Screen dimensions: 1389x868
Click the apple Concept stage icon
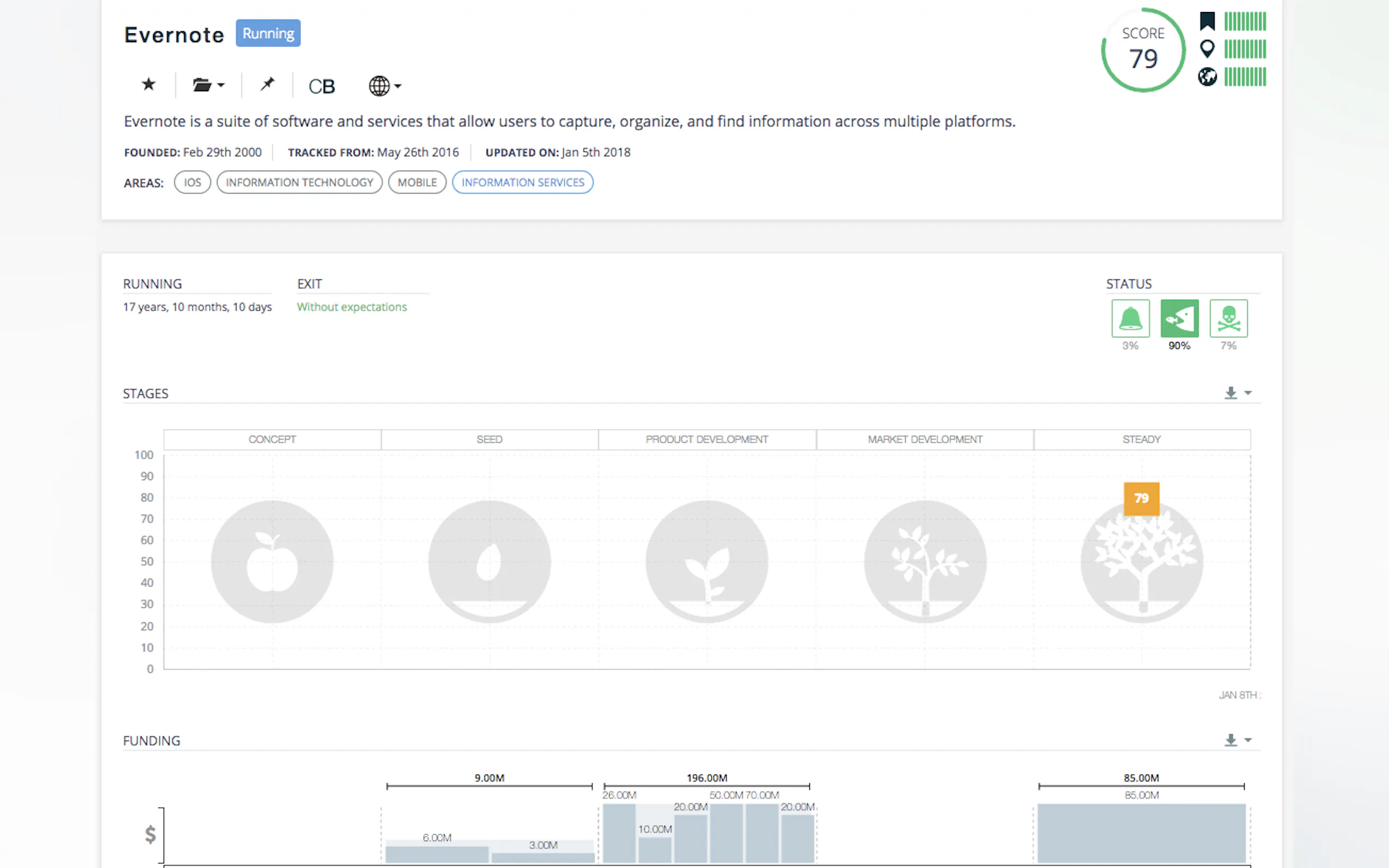point(272,561)
